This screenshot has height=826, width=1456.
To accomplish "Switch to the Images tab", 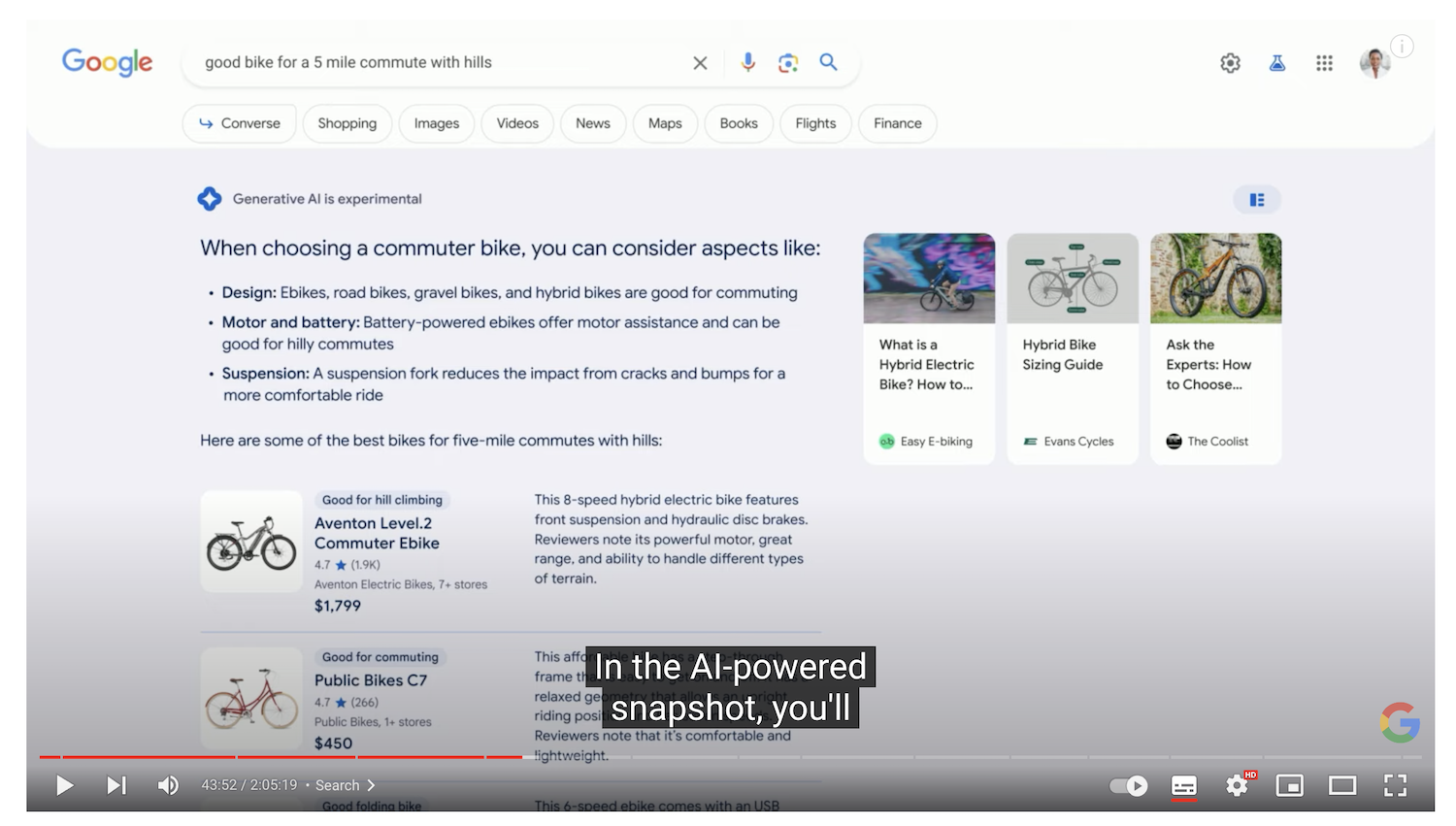I will point(437,123).
